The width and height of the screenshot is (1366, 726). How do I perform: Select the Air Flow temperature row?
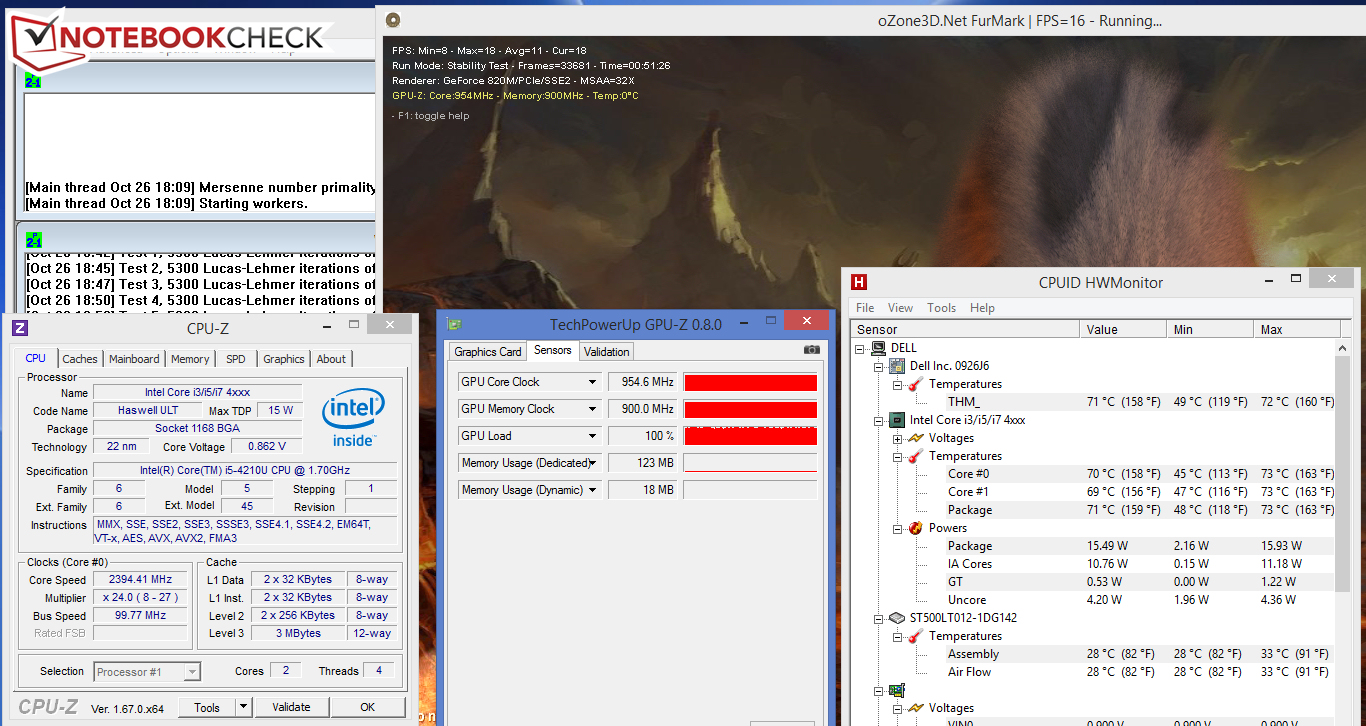pyautogui.click(x=1140, y=672)
